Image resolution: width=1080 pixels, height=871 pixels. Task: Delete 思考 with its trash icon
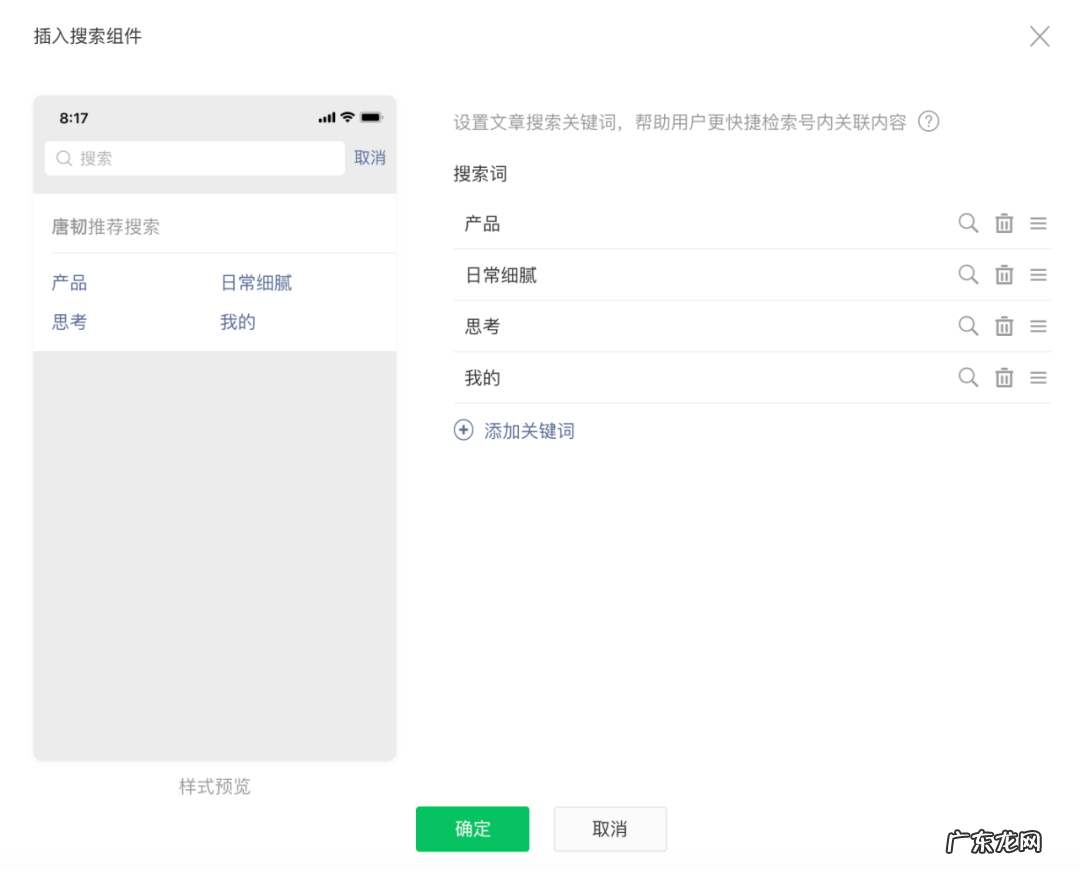[1004, 326]
